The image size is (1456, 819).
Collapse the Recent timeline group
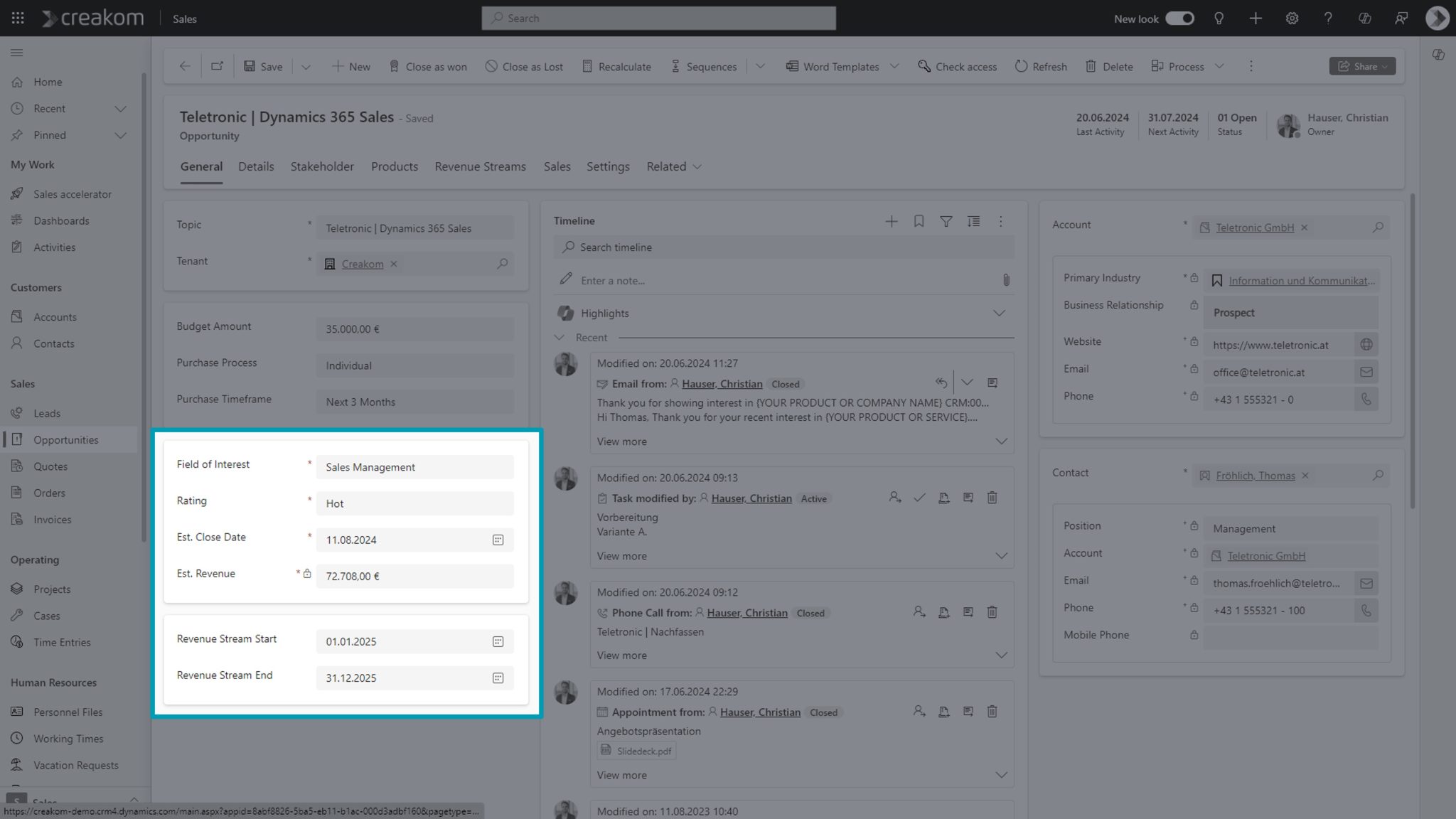point(559,337)
